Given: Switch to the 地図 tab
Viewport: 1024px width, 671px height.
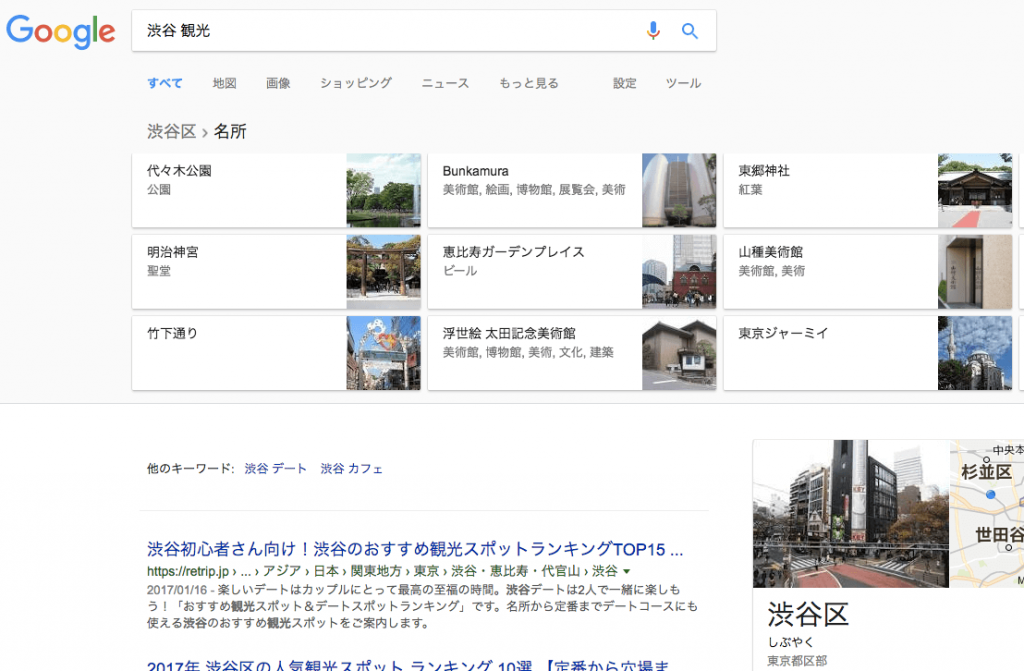Looking at the screenshot, I should (224, 83).
